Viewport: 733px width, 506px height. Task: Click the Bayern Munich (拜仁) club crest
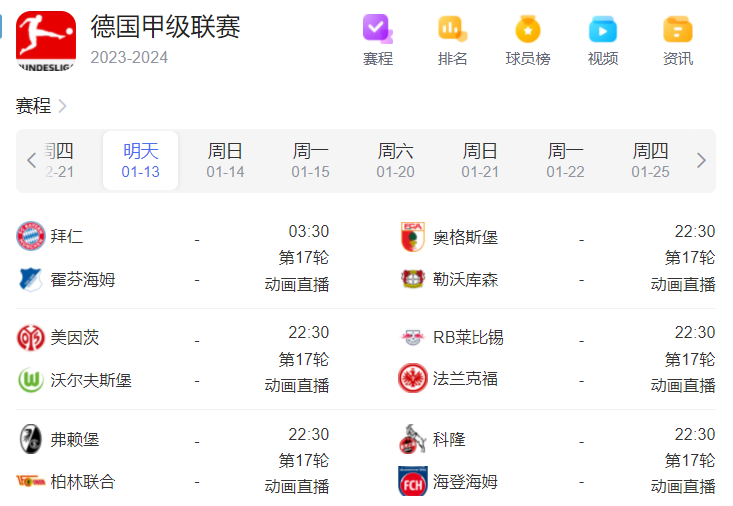point(31,236)
